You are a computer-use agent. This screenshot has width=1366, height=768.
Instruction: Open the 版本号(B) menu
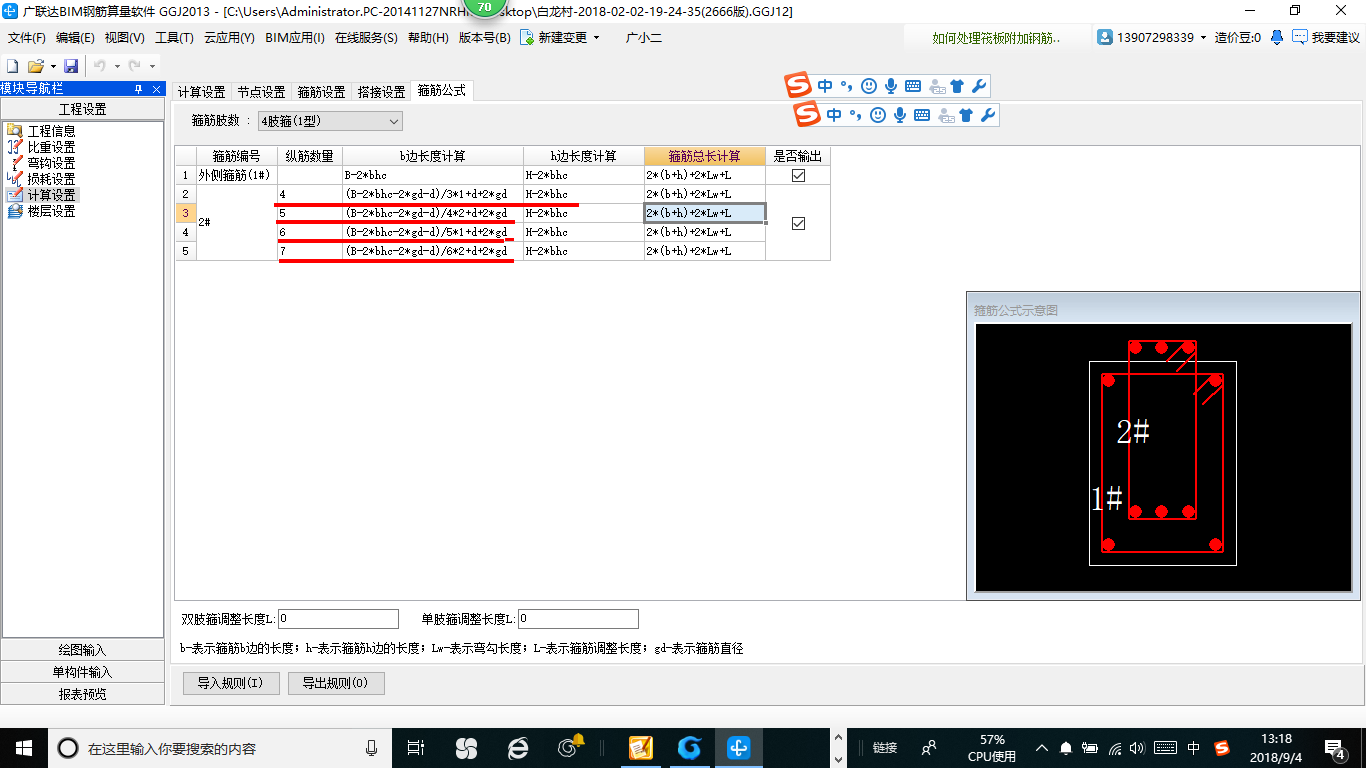tap(484, 38)
